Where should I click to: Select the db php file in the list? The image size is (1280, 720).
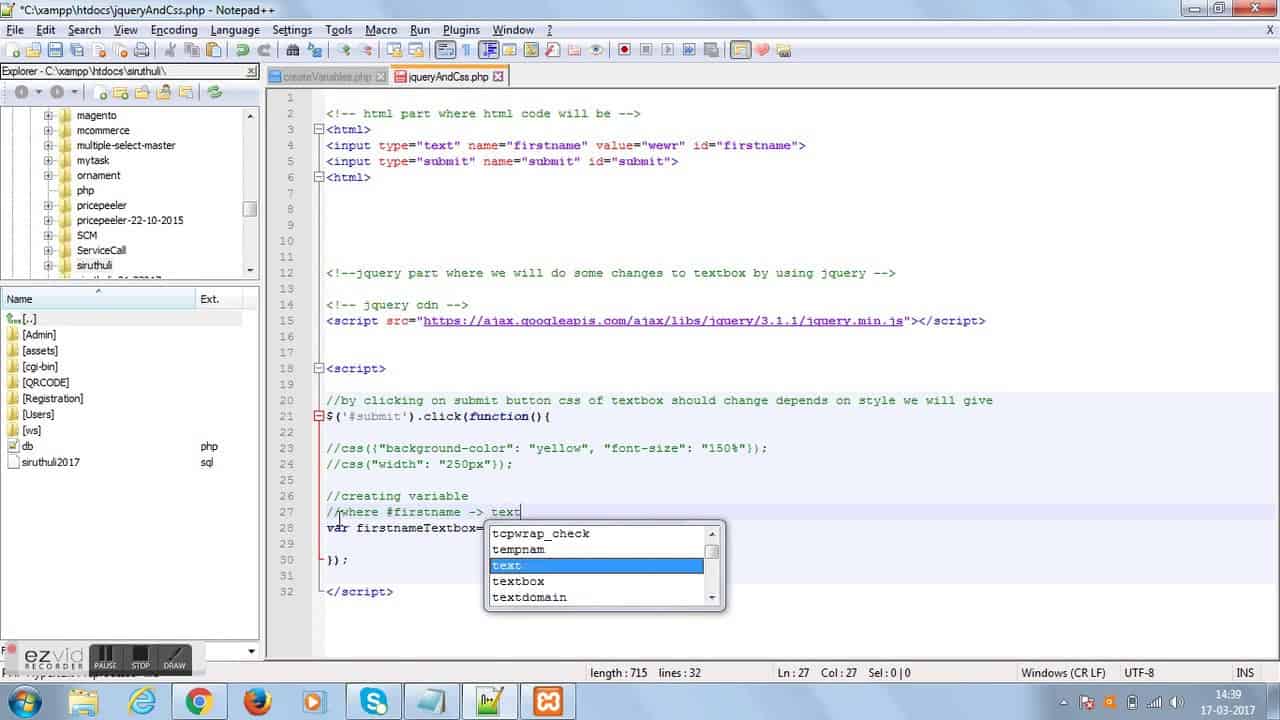[x=27, y=446]
